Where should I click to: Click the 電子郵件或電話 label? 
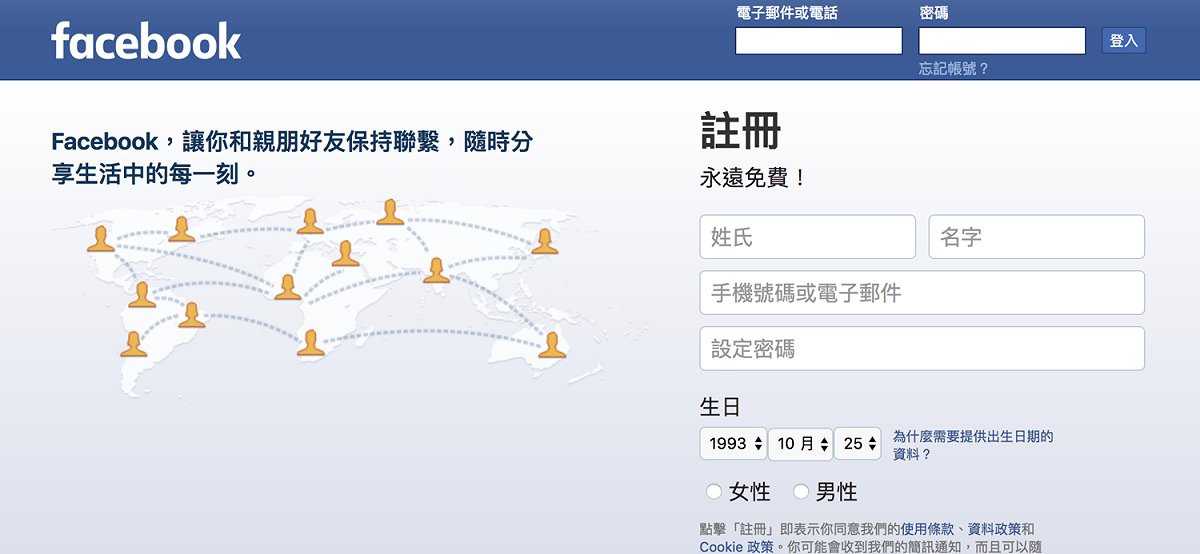[786, 13]
